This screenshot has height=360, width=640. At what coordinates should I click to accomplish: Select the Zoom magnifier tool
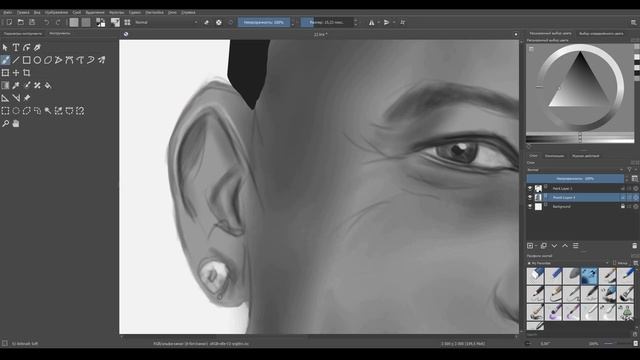[5, 123]
